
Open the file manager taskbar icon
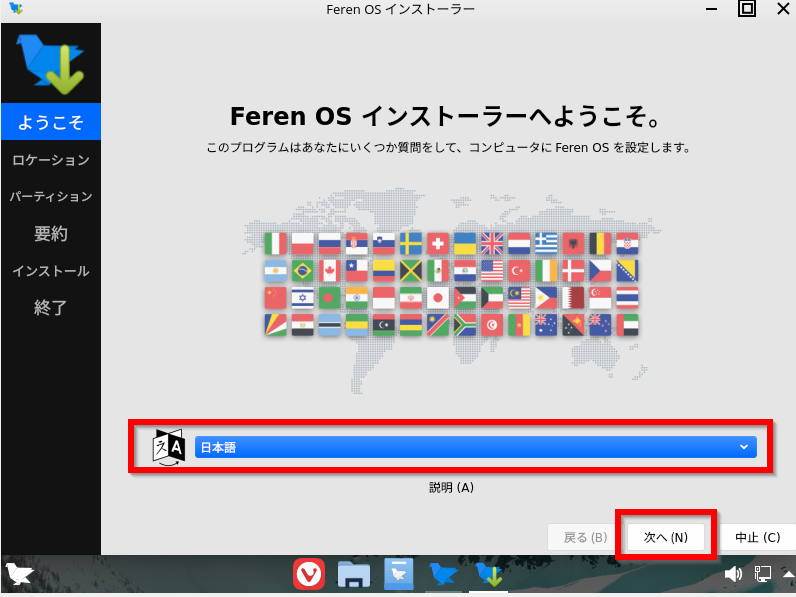(354, 574)
